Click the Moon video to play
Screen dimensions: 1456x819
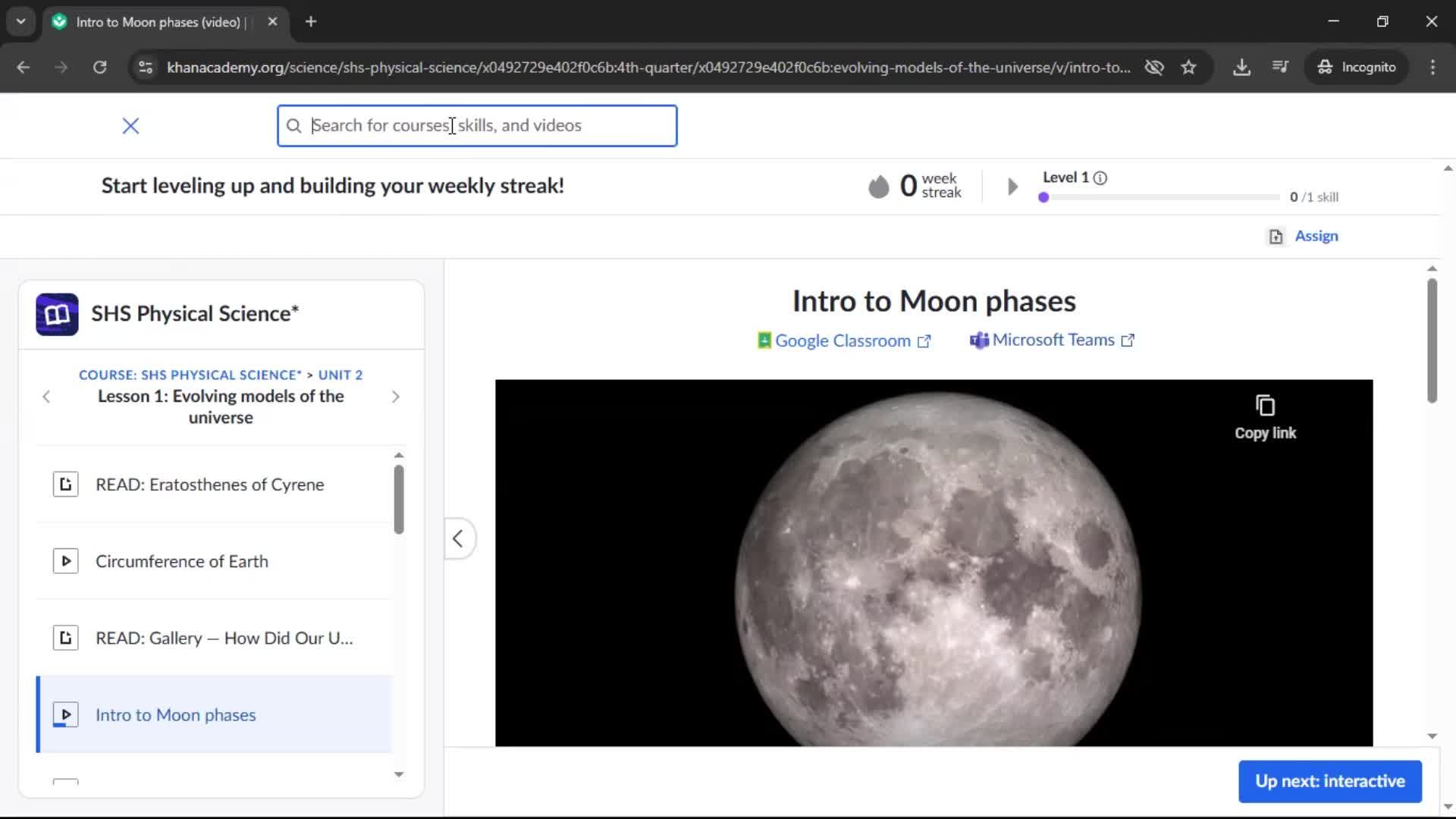(934, 563)
